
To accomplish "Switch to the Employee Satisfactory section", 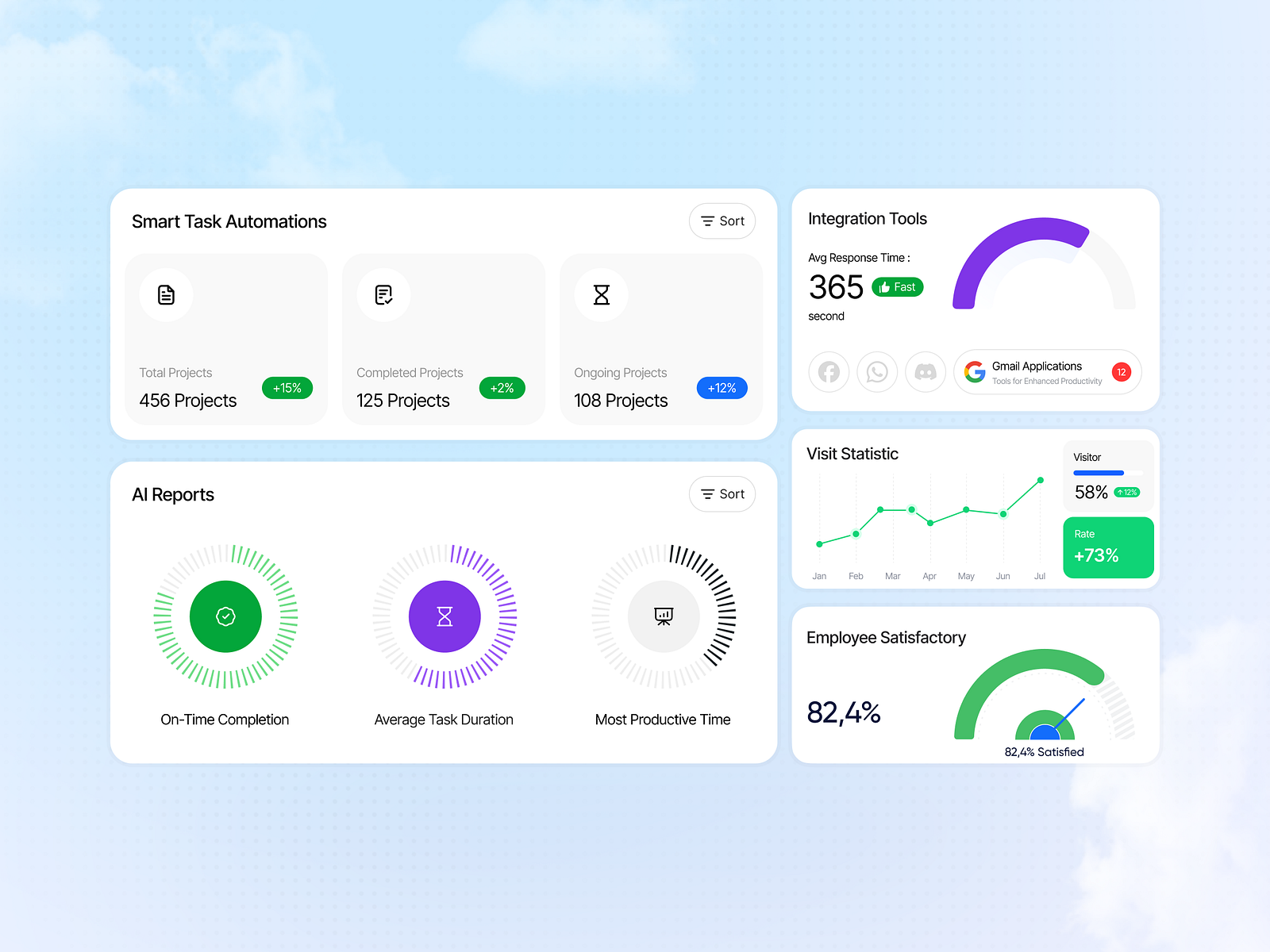I will [x=886, y=637].
